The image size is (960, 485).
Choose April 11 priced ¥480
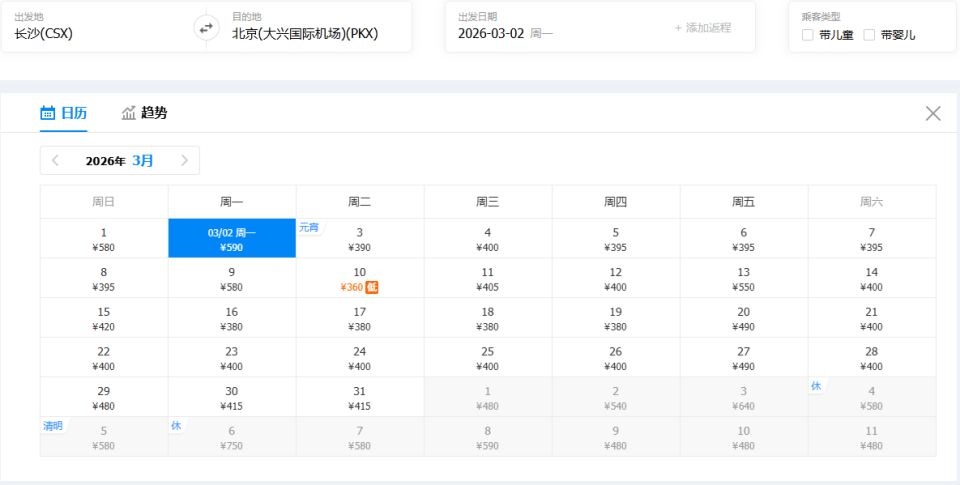(872, 437)
